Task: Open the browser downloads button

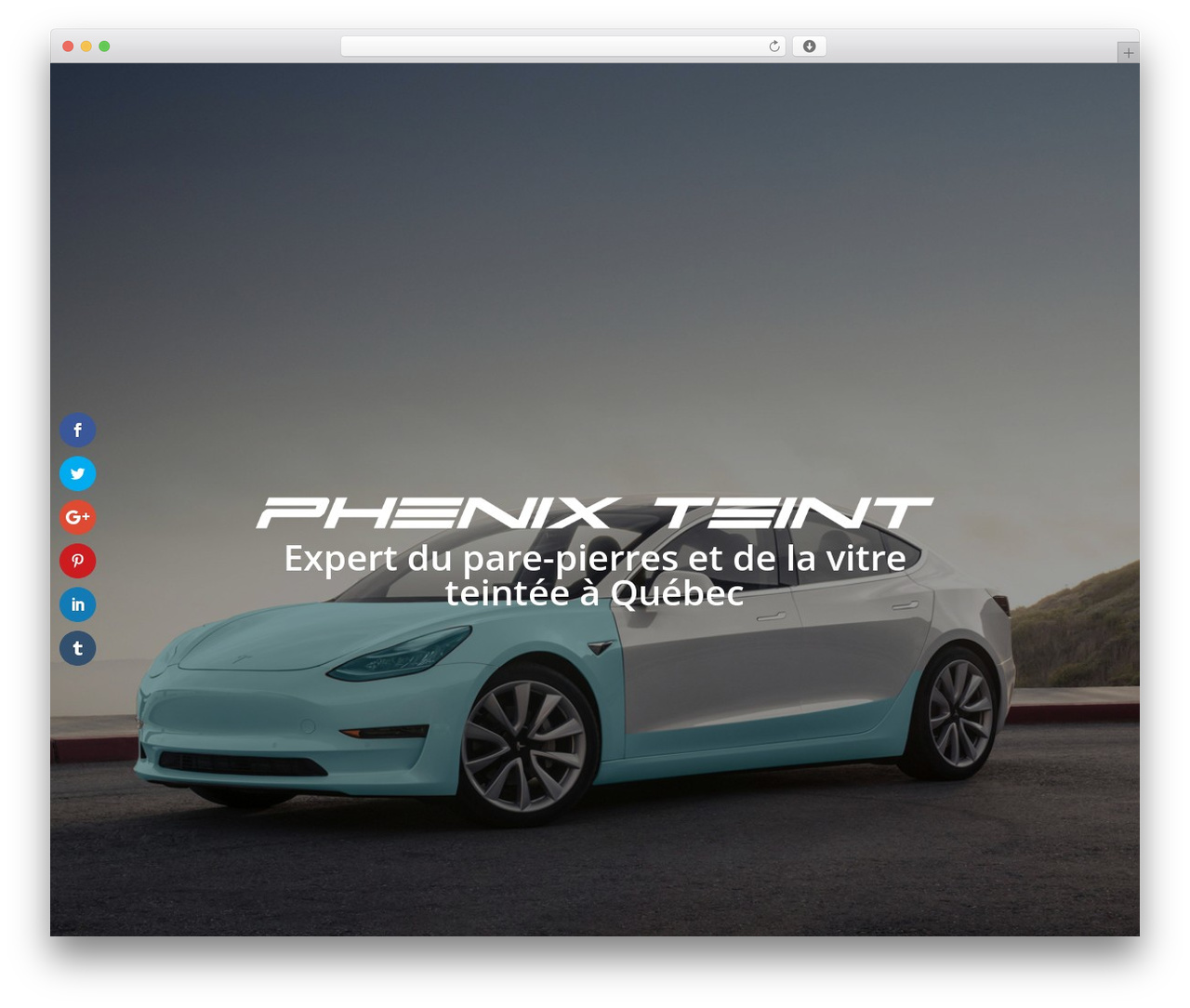Action: (809, 46)
